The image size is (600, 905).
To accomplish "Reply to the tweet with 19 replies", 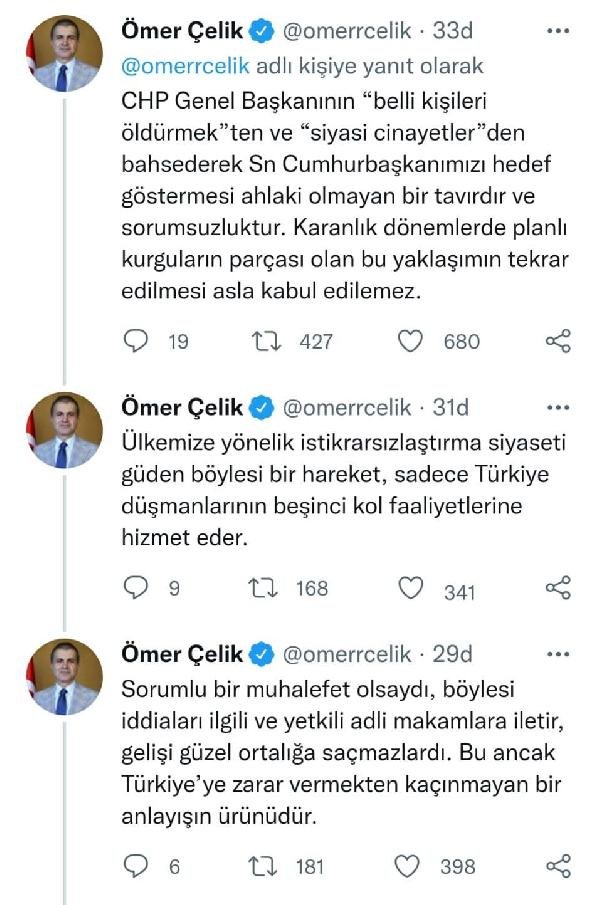I will (x=136, y=342).
